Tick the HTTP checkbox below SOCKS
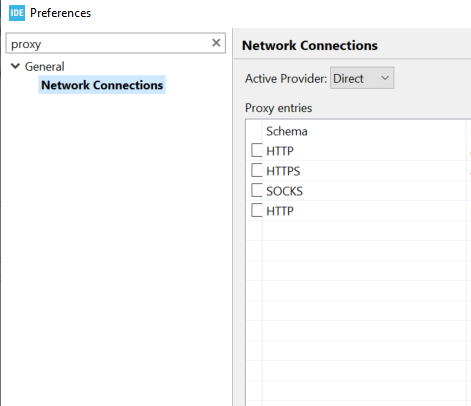471x406 pixels. 257,210
